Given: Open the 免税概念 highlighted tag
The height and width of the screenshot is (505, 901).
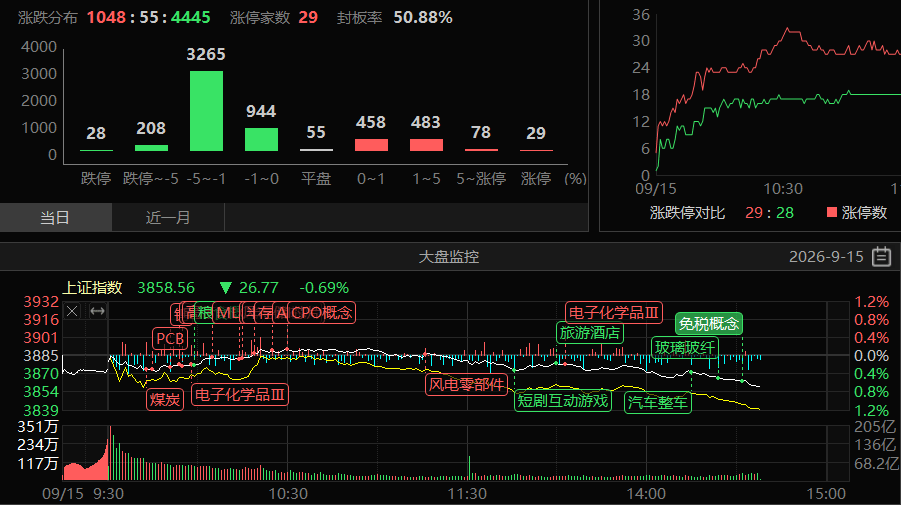Looking at the screenshot, I should 709,323.
